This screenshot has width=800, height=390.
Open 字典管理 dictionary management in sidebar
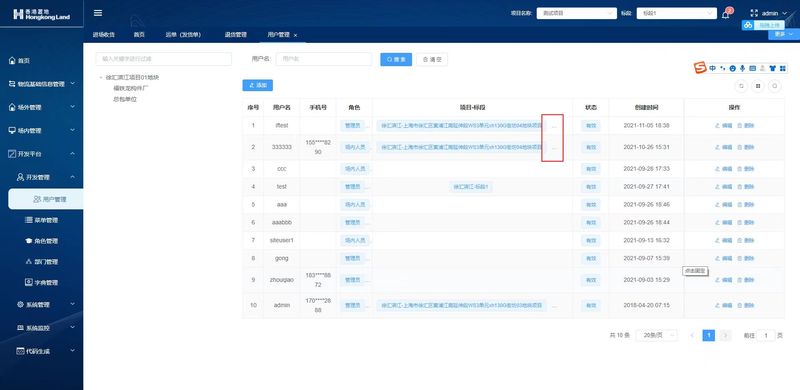[42, 282]
